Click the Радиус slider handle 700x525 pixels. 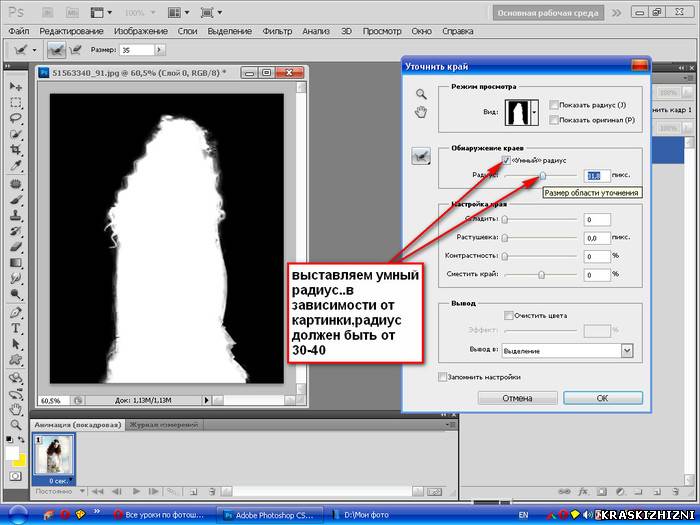(542, 176)
